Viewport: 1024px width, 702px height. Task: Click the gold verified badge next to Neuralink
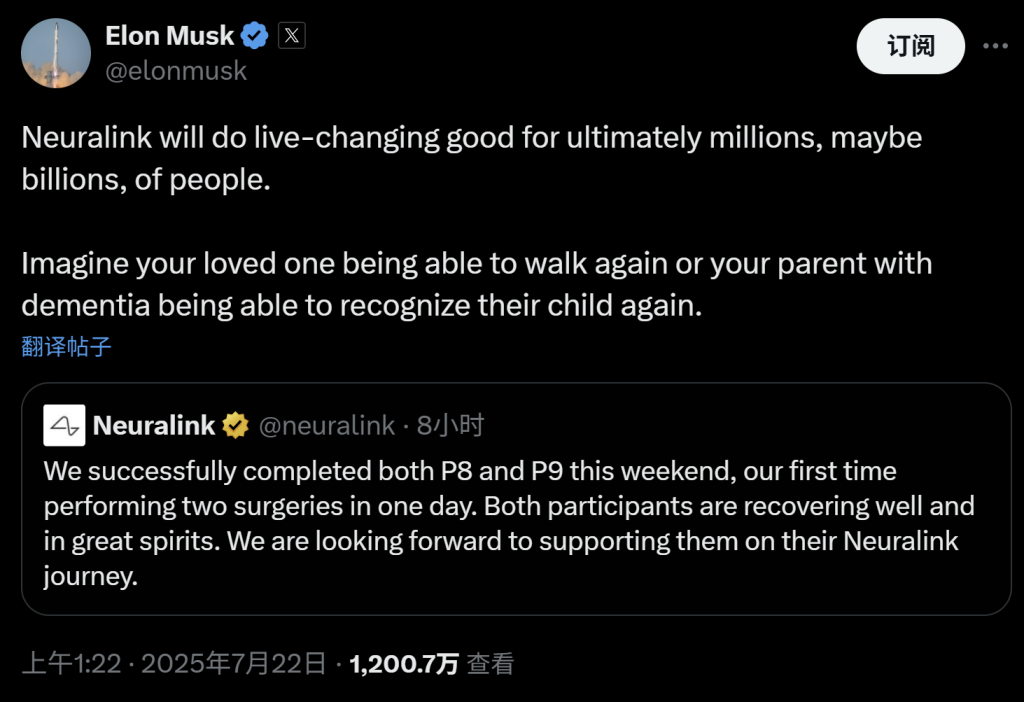236,426
